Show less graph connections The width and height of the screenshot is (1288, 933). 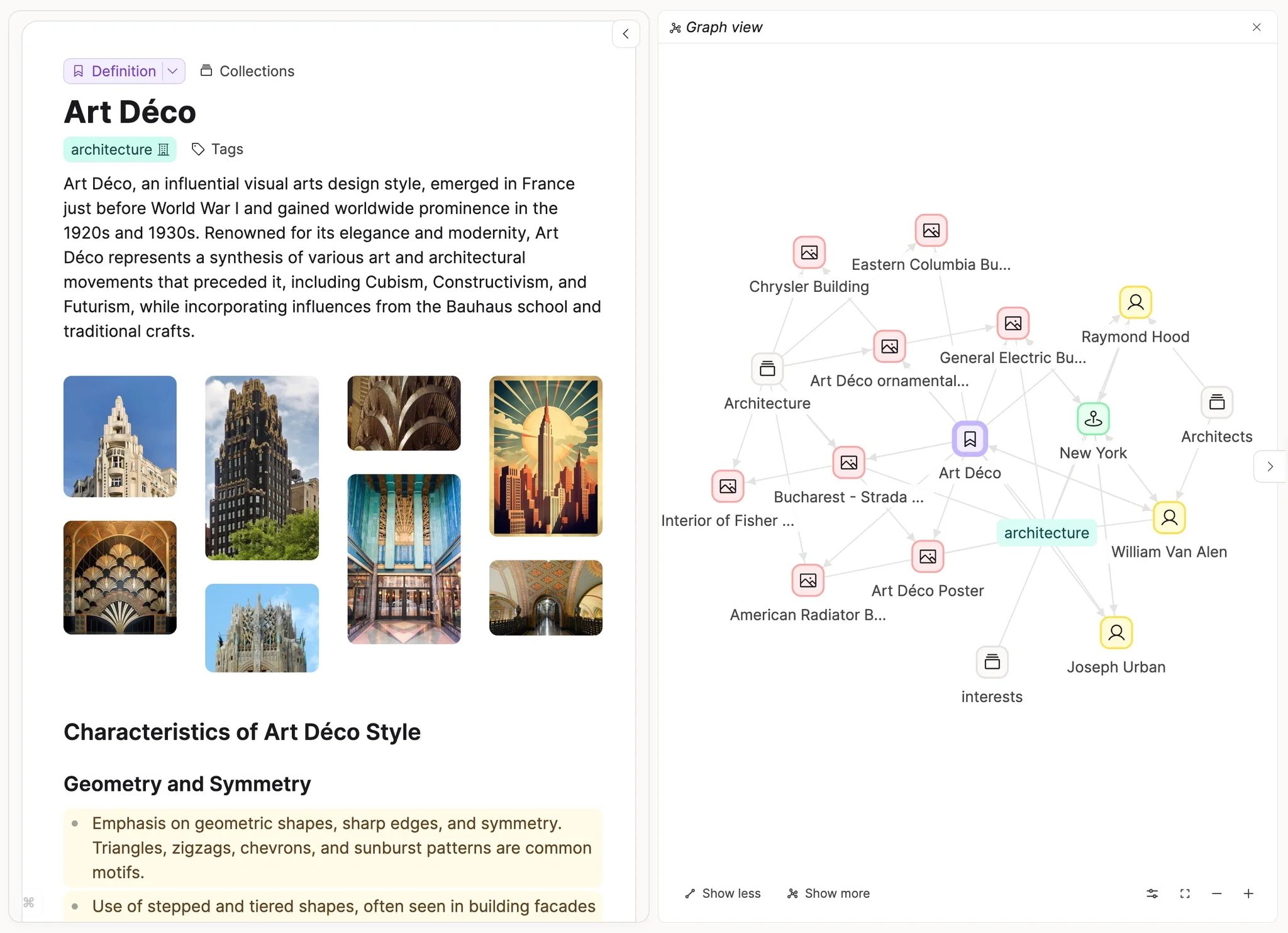pyautogui.click(x=722, y=893)
